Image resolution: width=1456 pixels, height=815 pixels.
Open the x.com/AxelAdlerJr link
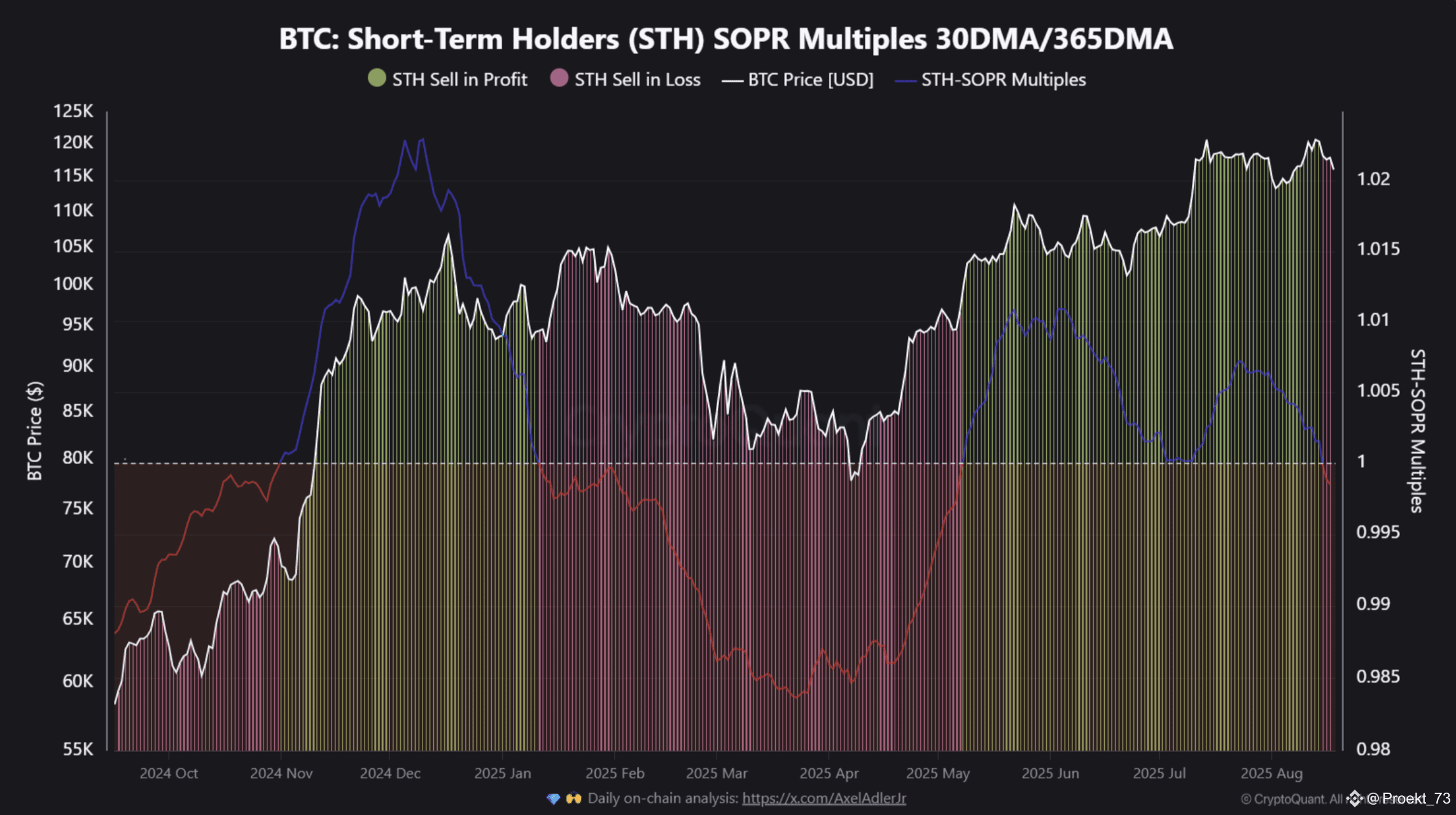823,798
